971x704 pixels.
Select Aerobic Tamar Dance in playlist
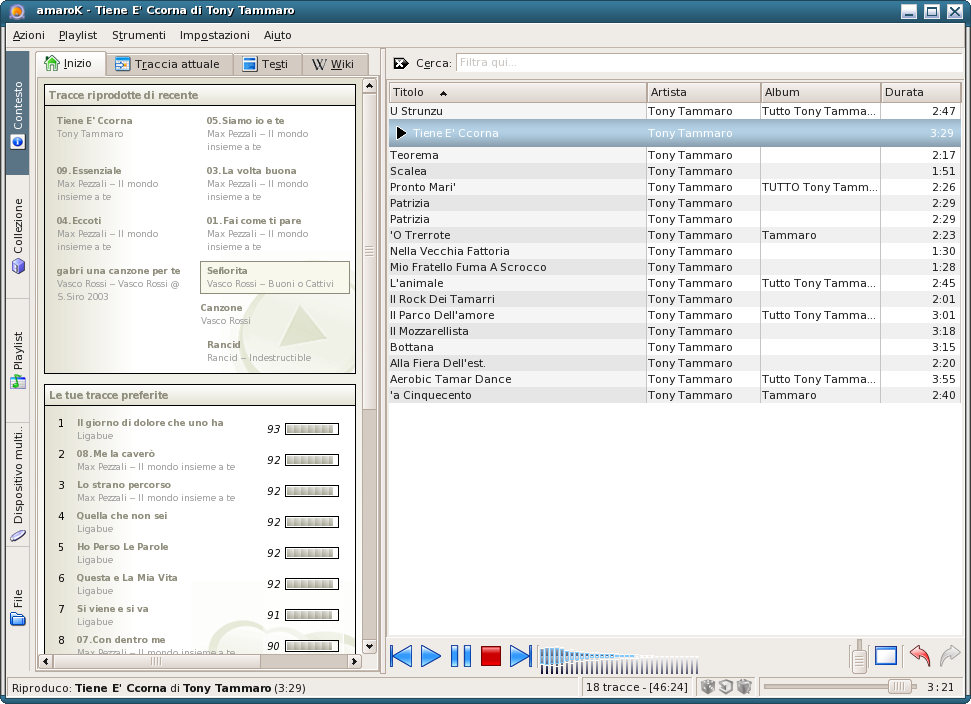pyautogui.click(x=675, y=380)
